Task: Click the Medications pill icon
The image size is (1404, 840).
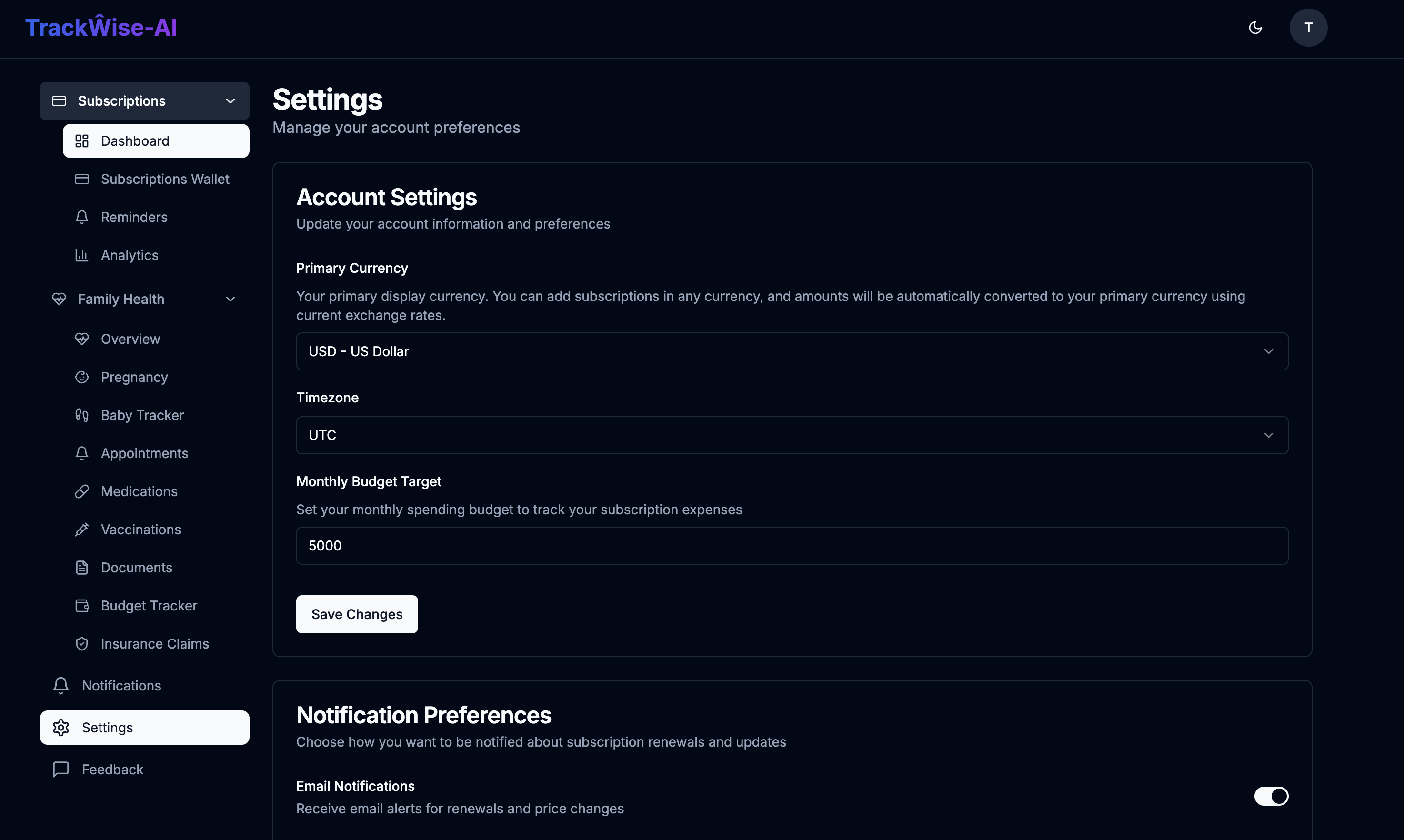Action: pyautogui.click(x=81, y=491)
